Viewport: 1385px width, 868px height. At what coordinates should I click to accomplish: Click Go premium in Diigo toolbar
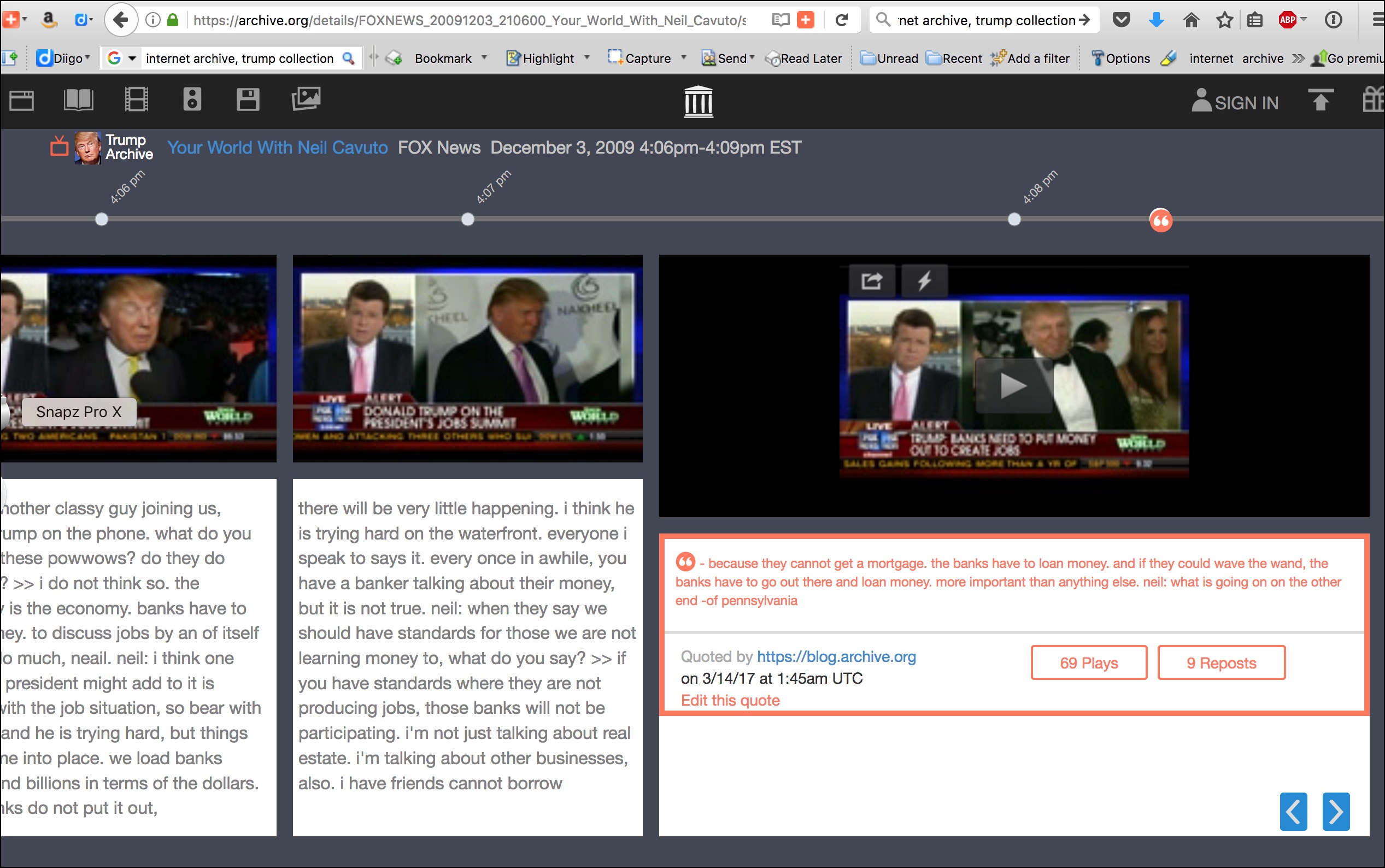point(1348,58)
